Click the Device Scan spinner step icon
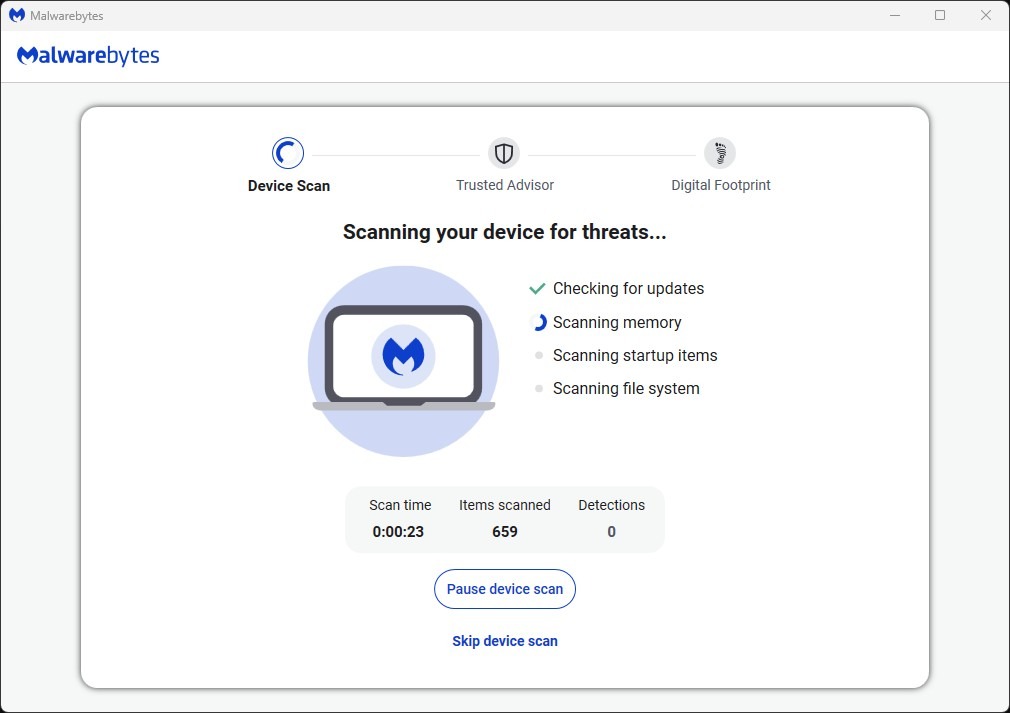This screenshot has height=713, width=1010. click(x=288, y=153)
